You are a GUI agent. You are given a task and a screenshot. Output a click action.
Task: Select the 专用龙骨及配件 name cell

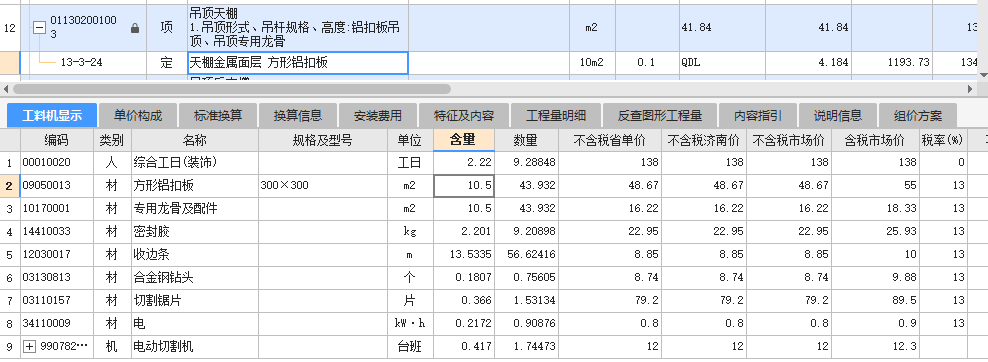[x=195, y=208]
